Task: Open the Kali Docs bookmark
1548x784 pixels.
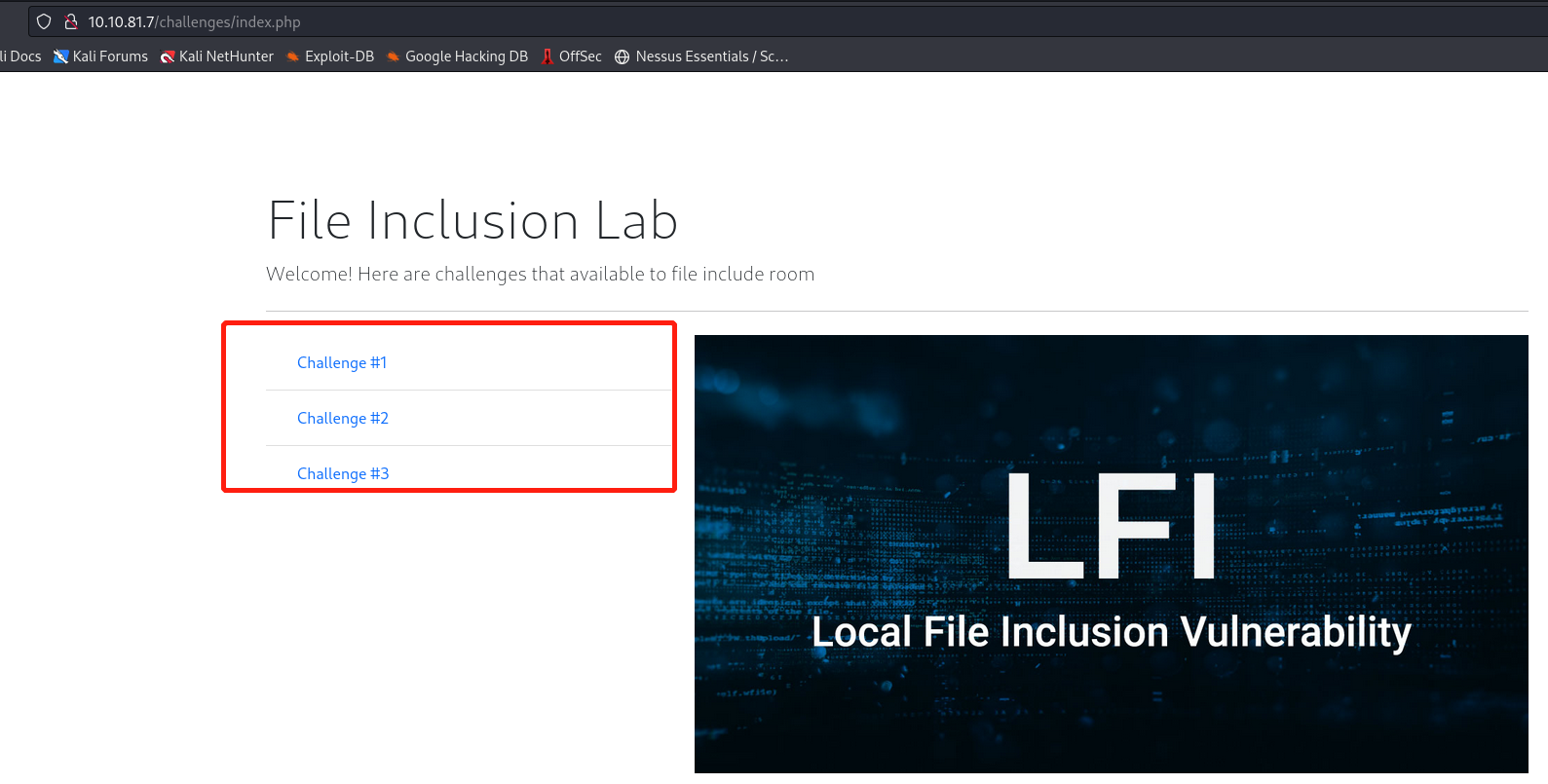Action: tap(21, 56)
